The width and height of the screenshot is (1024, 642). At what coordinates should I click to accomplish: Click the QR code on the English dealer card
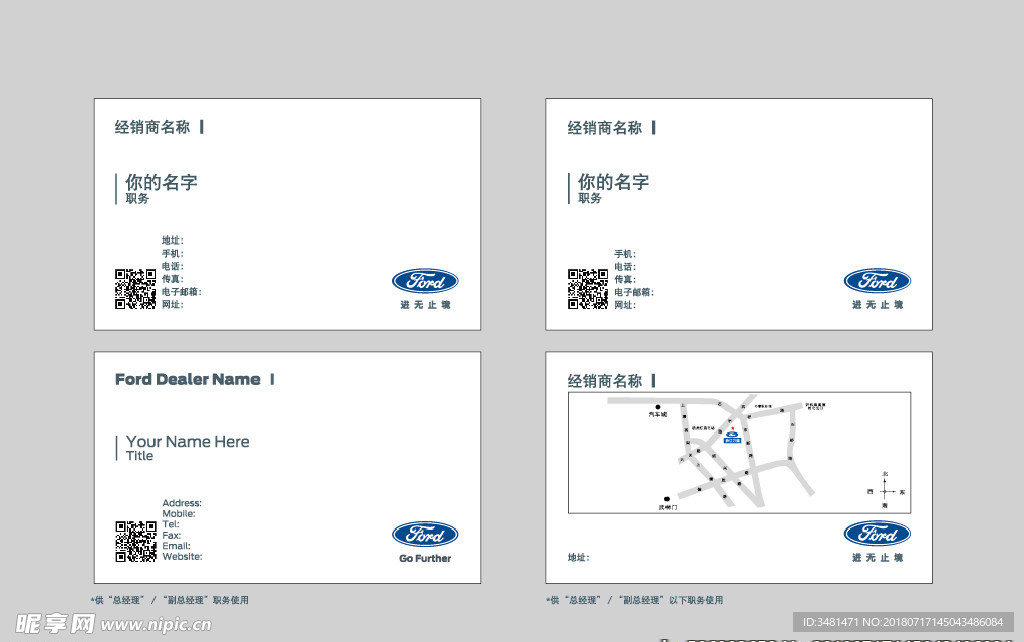tap(135, 541)
